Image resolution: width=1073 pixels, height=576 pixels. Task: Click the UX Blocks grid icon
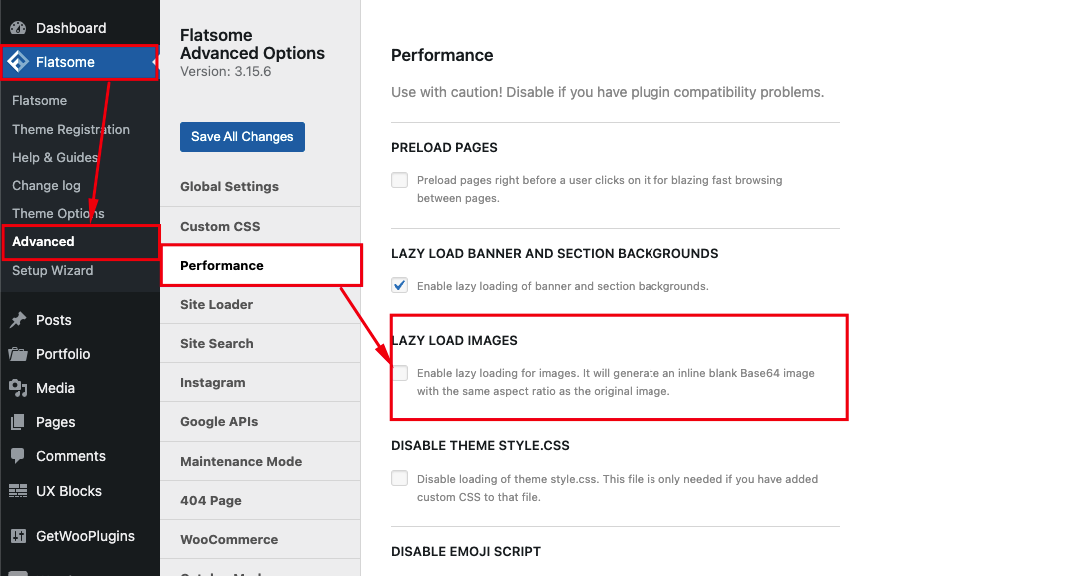pos(18,490)
